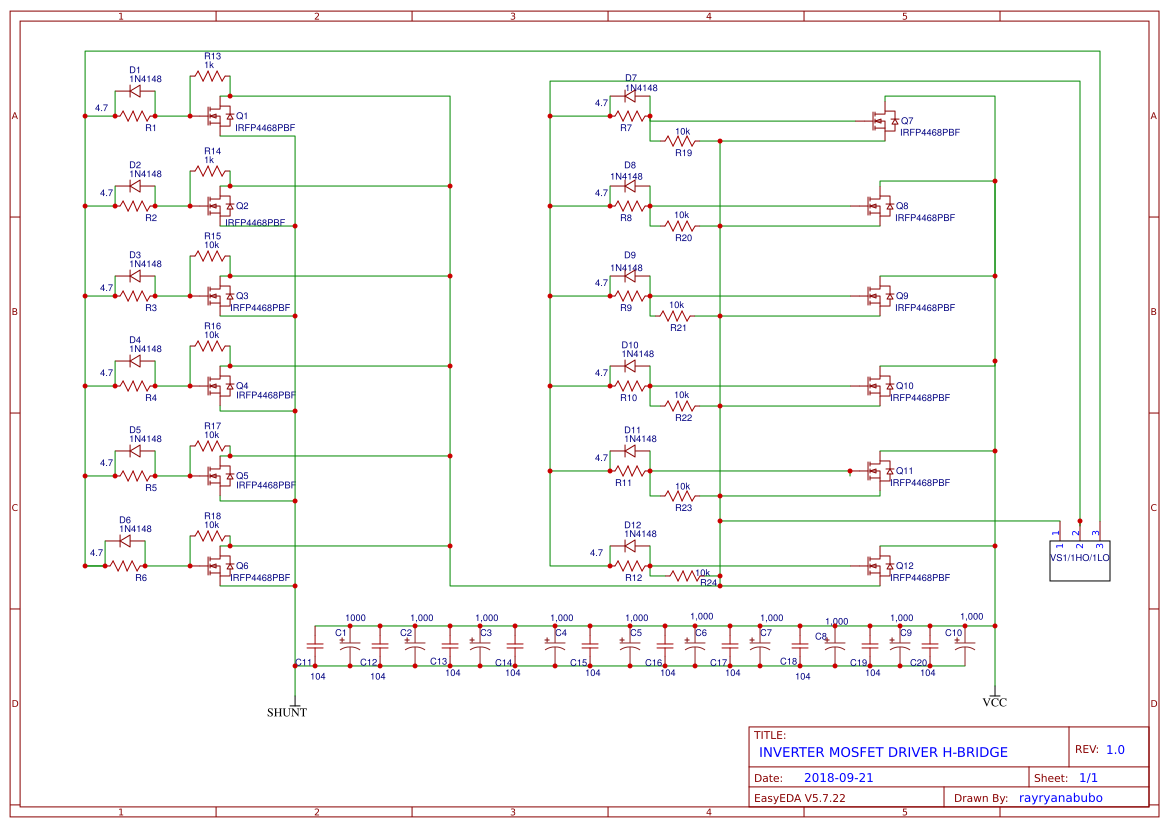The image size is (1169, 827).
Task: Select the revision value 1.0
Action: (1115, 750)
